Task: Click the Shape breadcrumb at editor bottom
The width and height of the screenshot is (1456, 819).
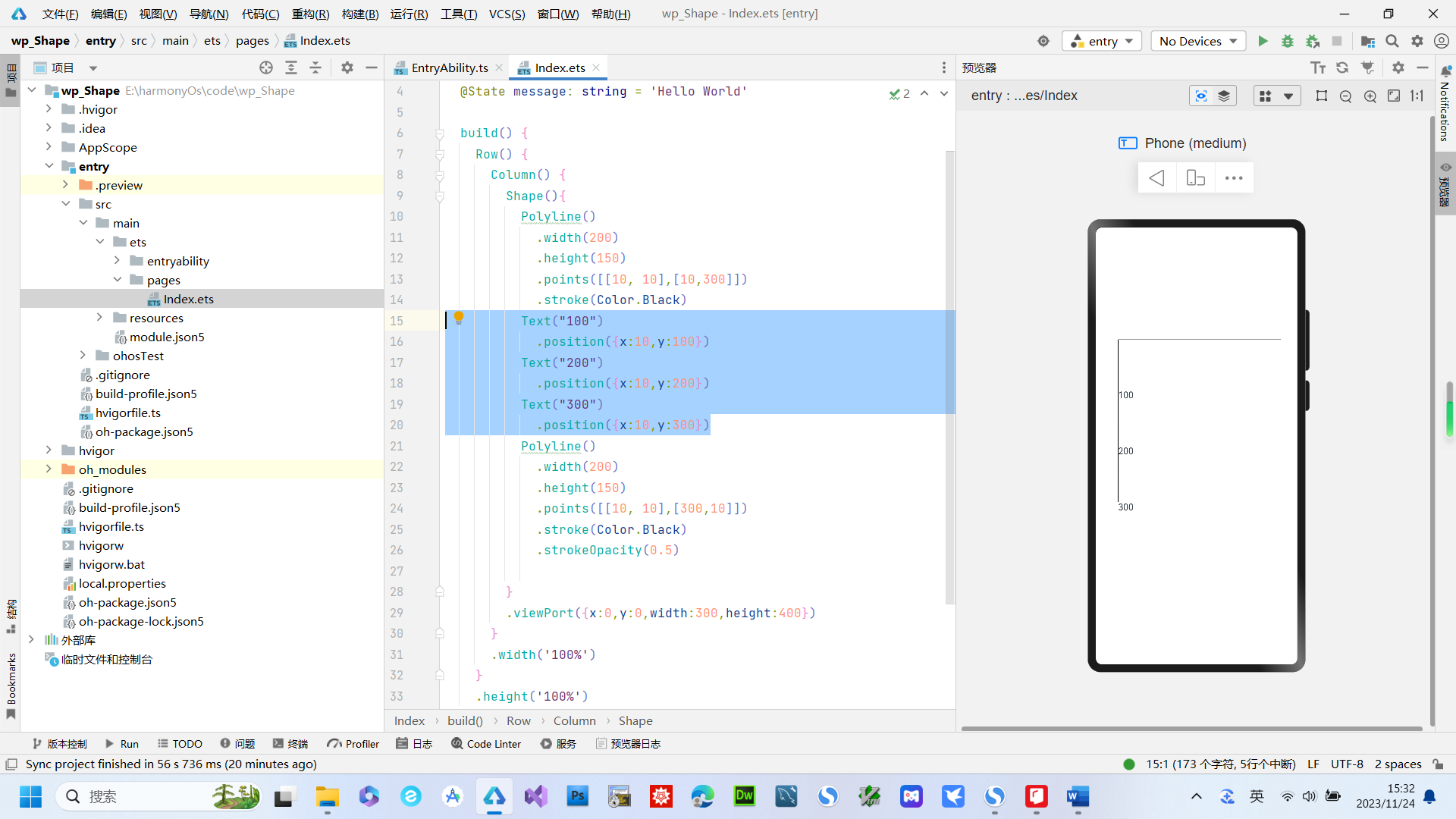Action: 635,721
